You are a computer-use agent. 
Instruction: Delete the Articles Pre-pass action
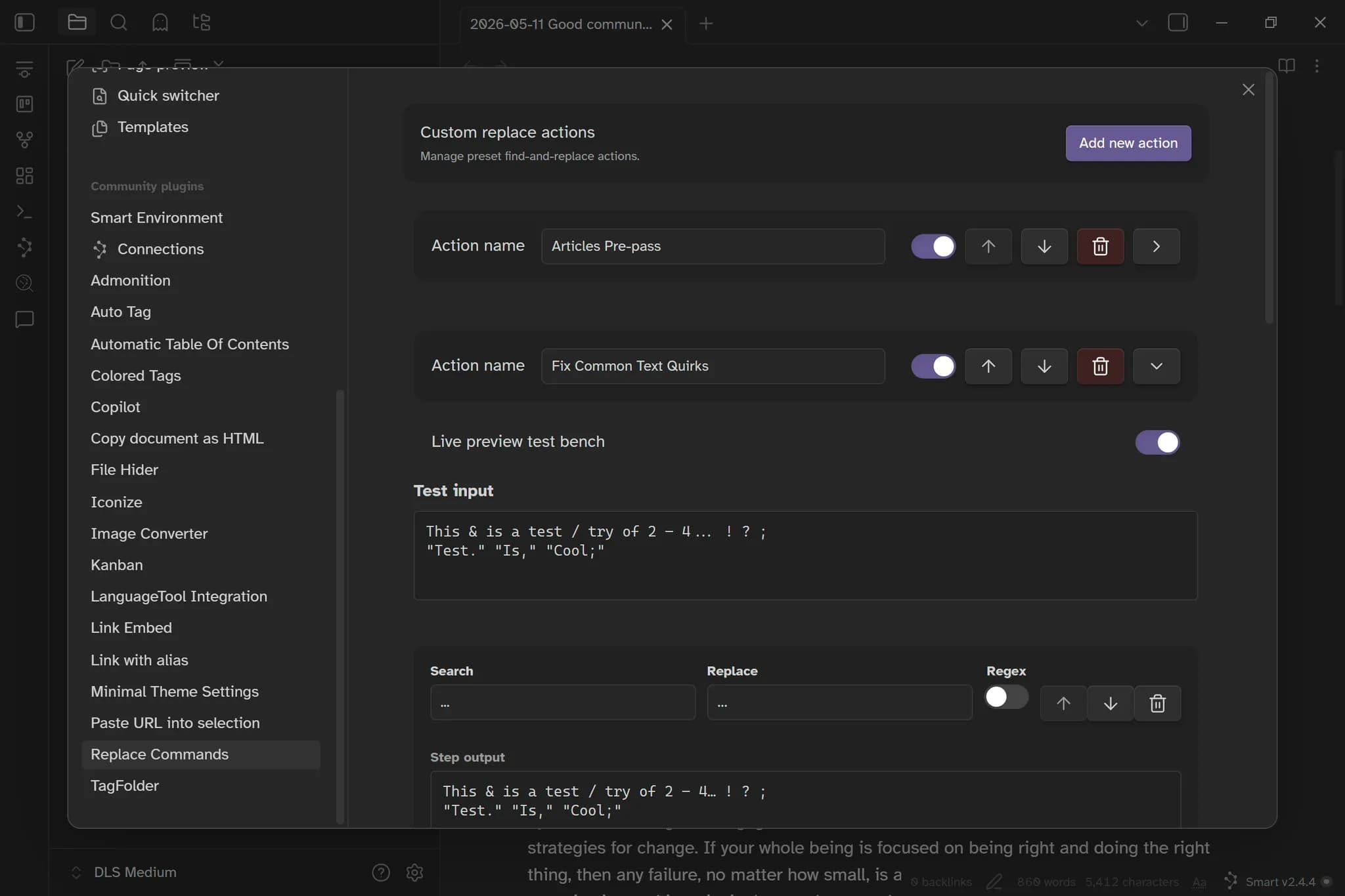click(1100, 246)
